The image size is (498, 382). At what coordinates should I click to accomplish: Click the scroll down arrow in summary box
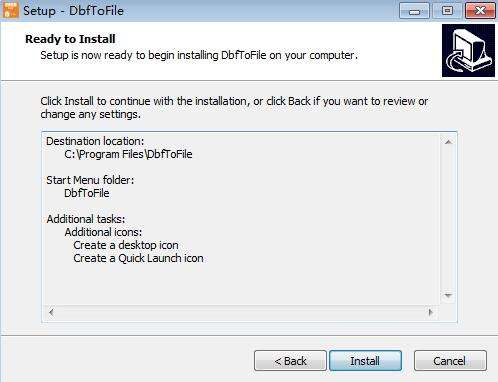448,295
